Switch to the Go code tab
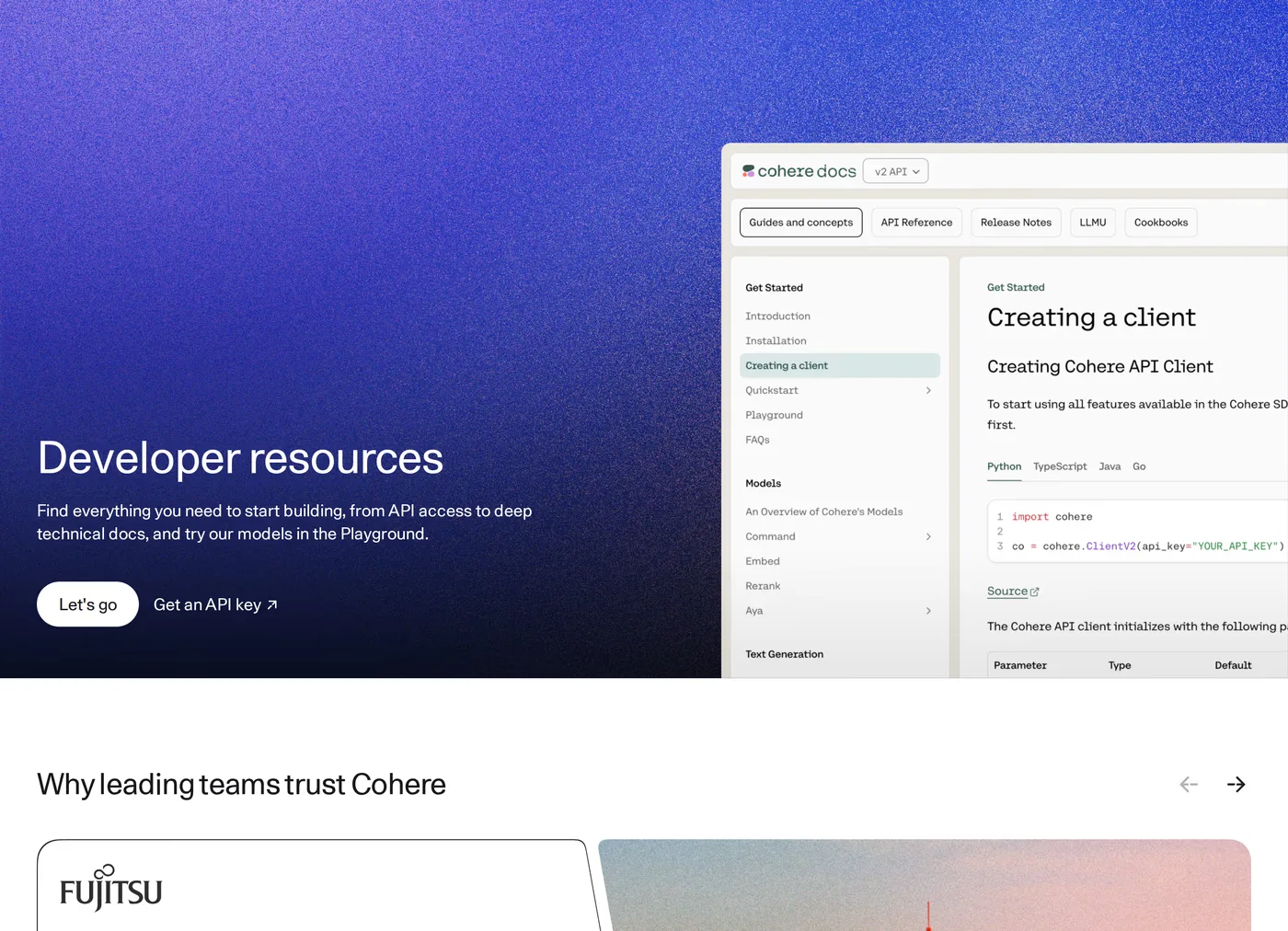 click(x=1139, y=467)
